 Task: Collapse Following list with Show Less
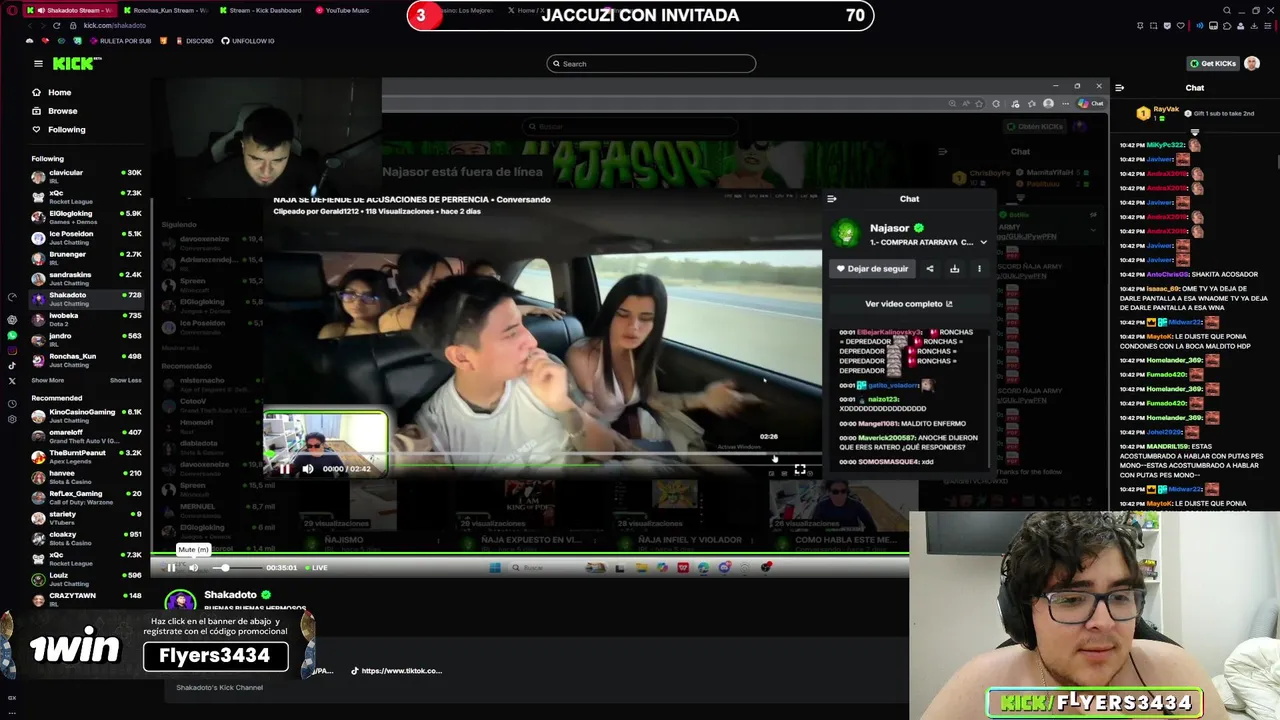click(125, 380)
